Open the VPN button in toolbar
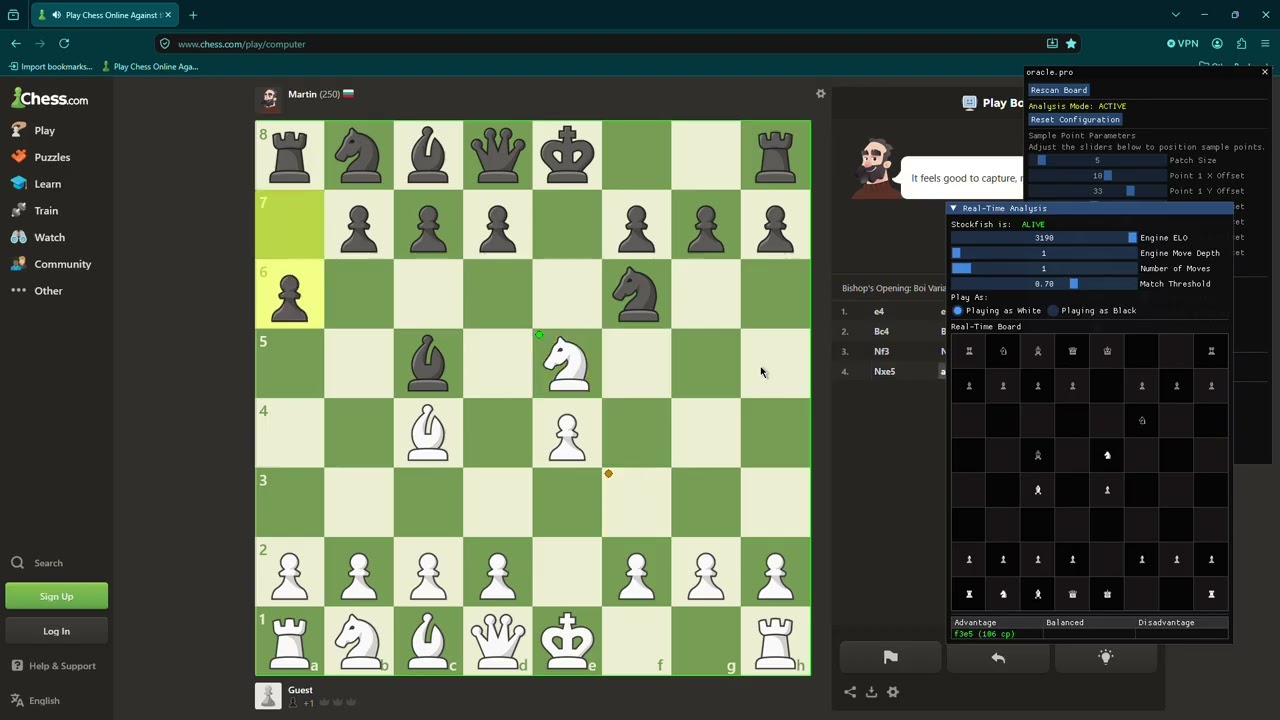The image size is (1280, 720). pyautogui.click(x=1182, y=44)
